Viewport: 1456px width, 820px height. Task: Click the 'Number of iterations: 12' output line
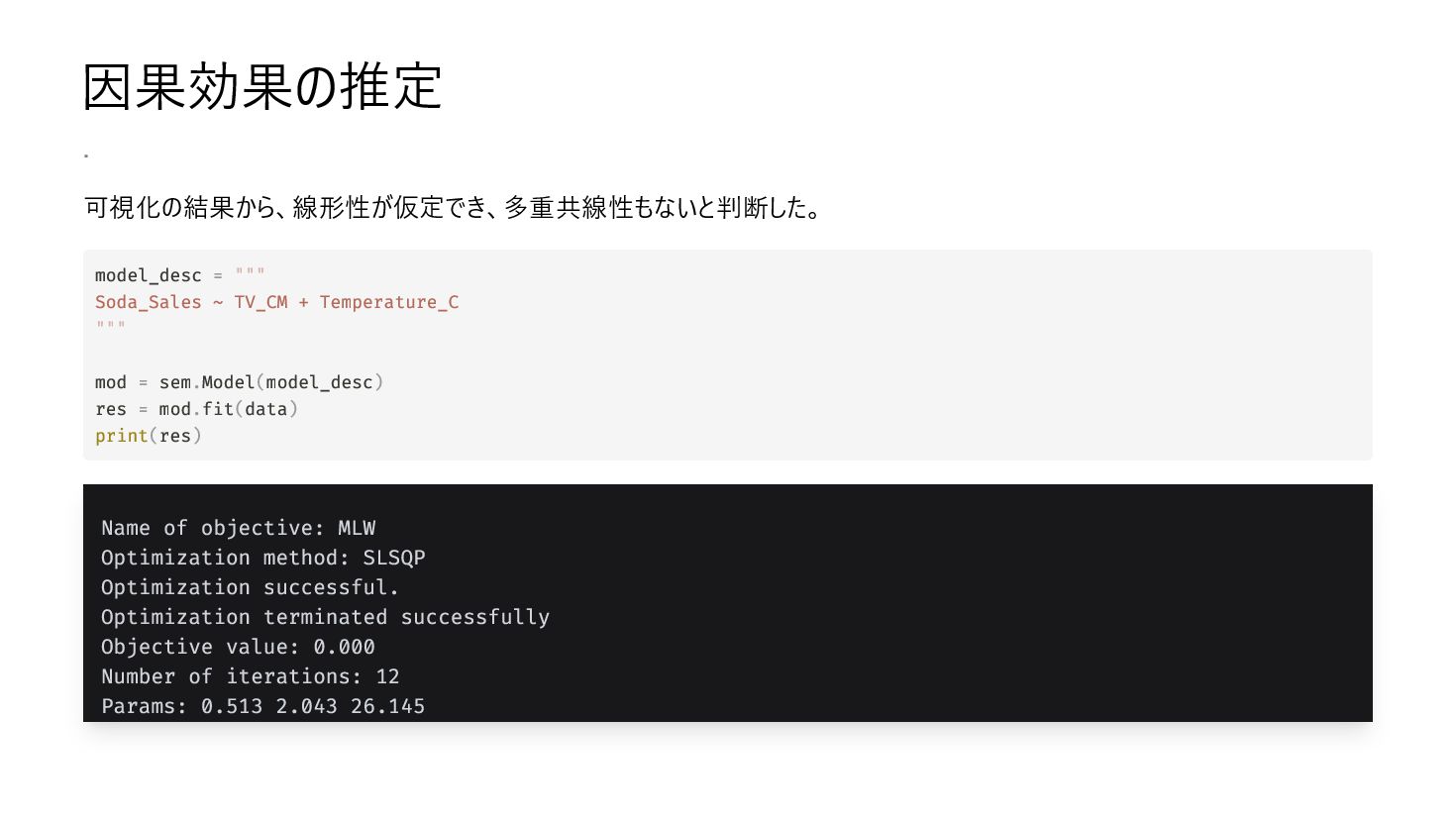[x=251, y=676]
